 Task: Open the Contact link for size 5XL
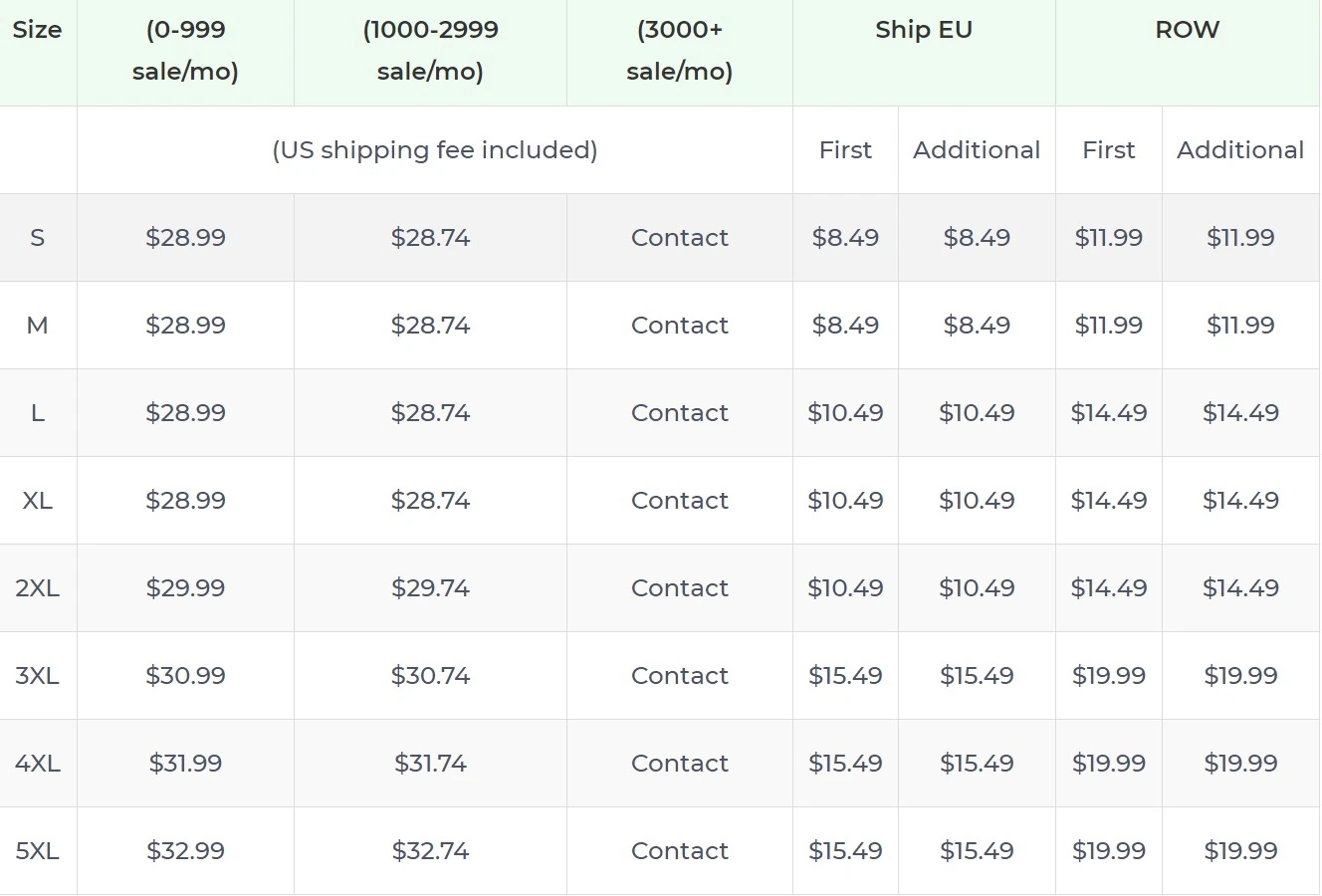coord(679,851)
